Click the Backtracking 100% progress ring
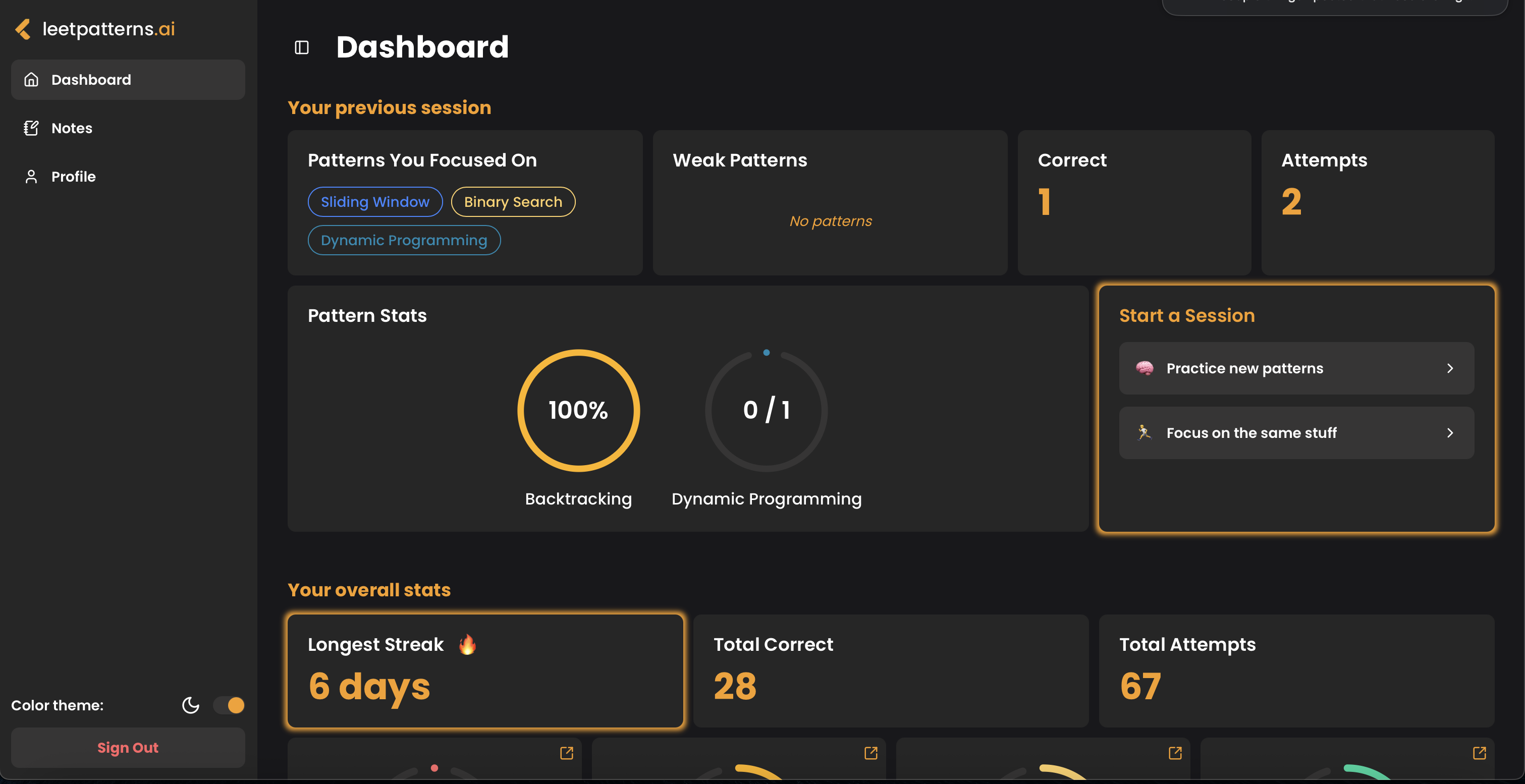This screenshot has width=1525, height=784. click(x=578, y=410)
